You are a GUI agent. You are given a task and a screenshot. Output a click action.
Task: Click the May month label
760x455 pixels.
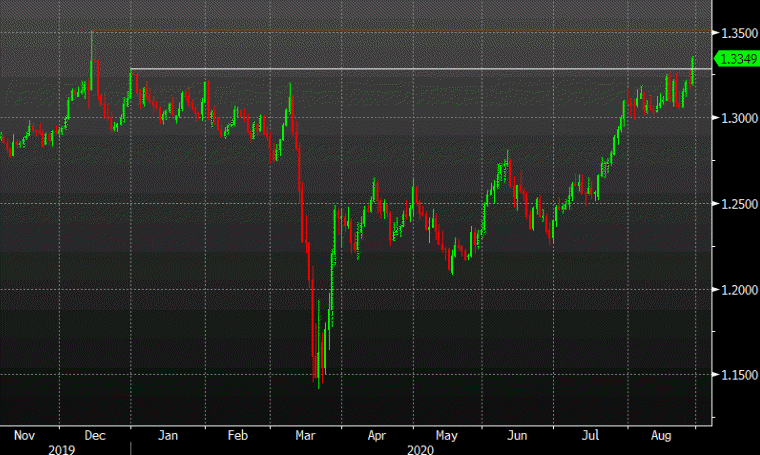click(x=446, y=435)
